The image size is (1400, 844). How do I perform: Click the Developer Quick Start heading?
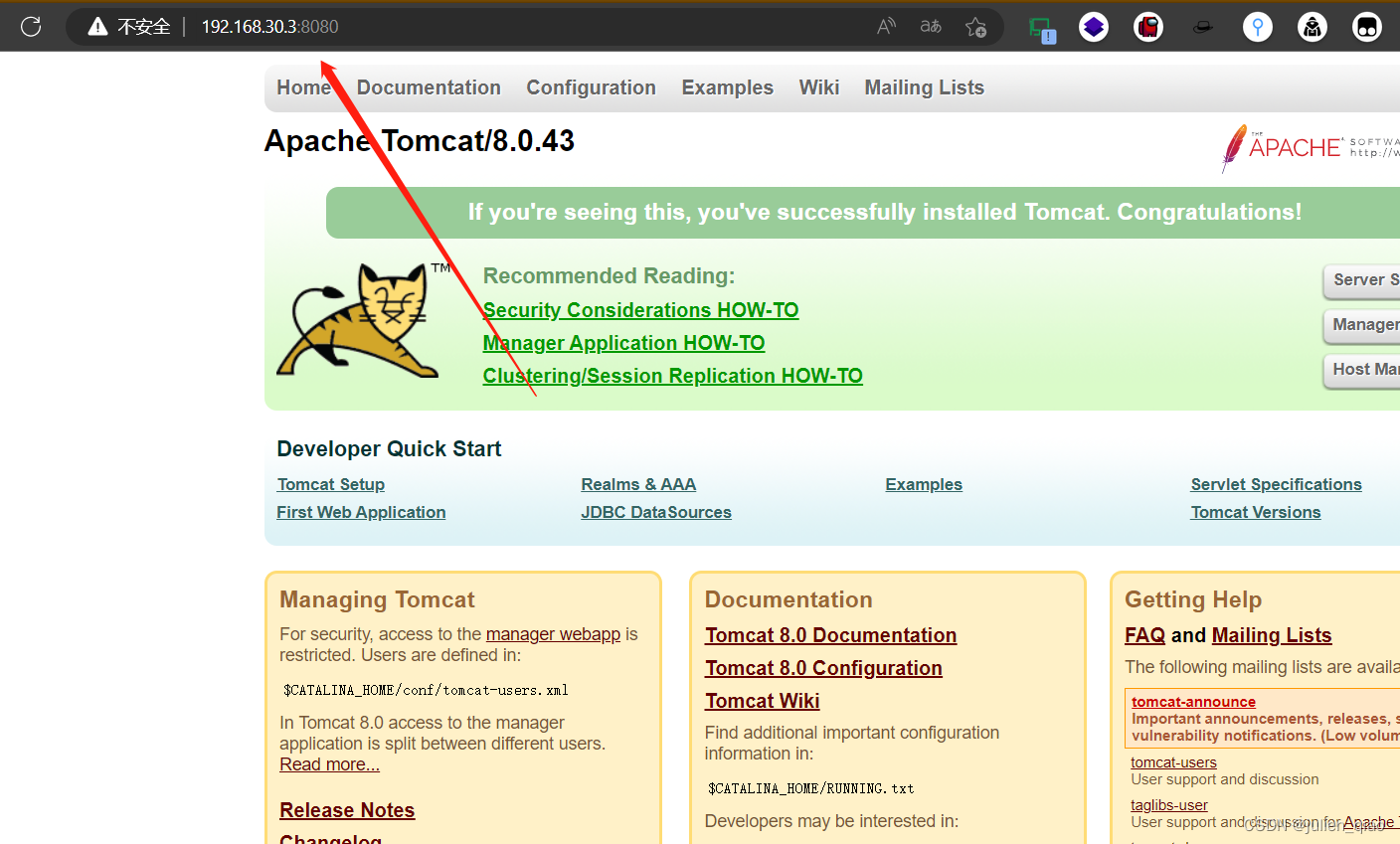tap(389, 448)
